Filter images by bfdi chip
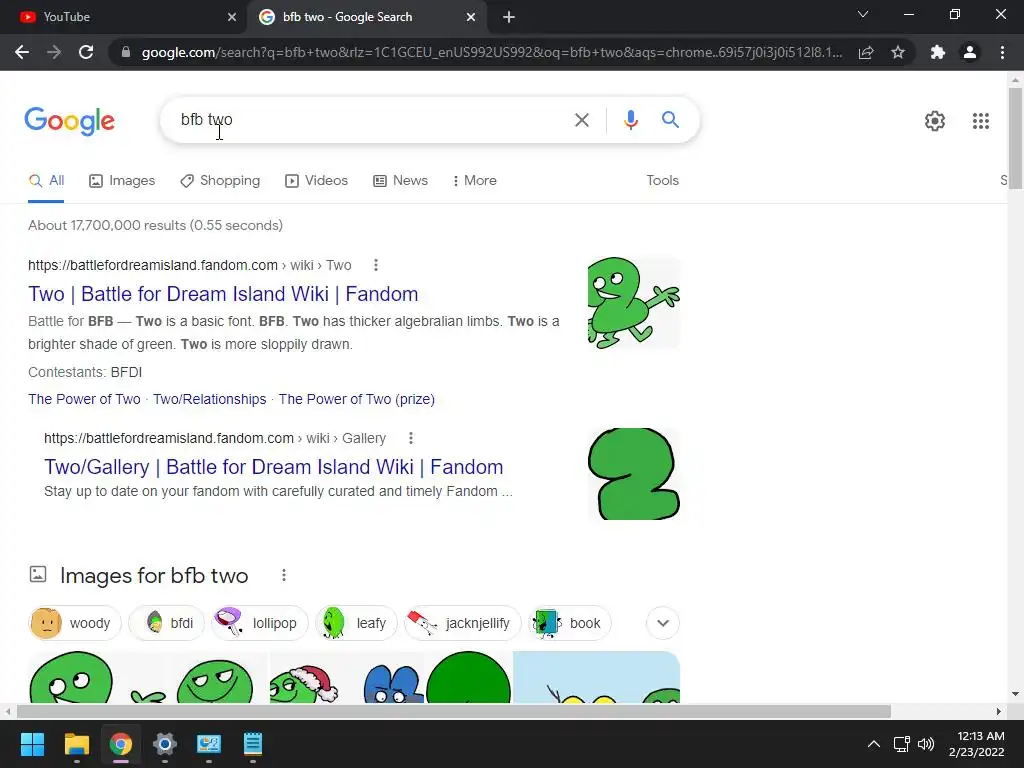This screenshot has width=1024, height=768. [x=167, y=623]
